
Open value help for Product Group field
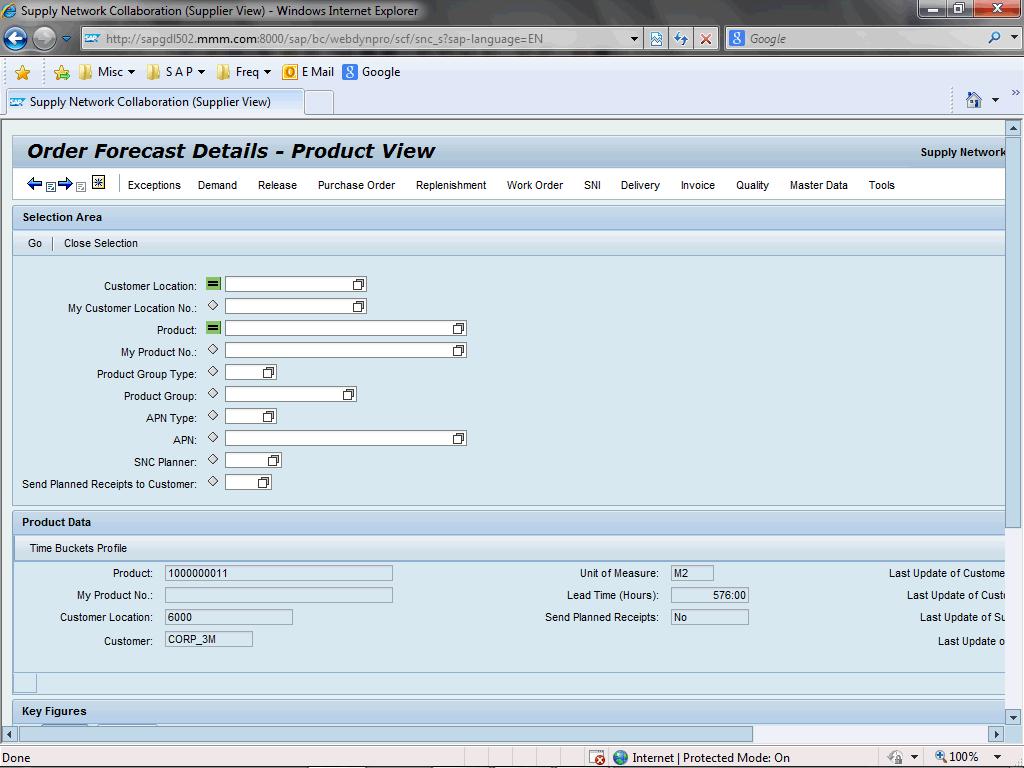[349, 394]
